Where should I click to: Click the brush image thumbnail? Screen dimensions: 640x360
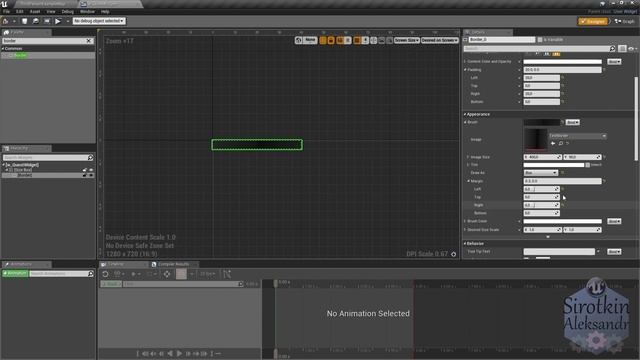point(536,140)
